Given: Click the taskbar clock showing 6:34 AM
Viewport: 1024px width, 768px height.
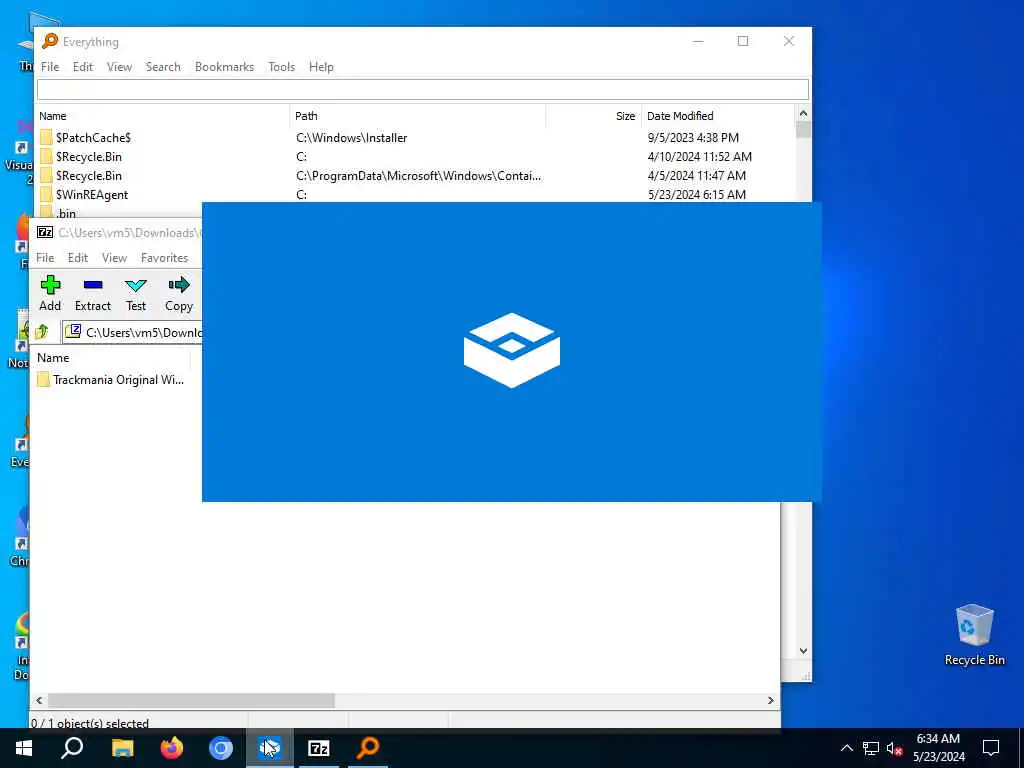Looking at the screenshot, I should (x=938, y=748).
